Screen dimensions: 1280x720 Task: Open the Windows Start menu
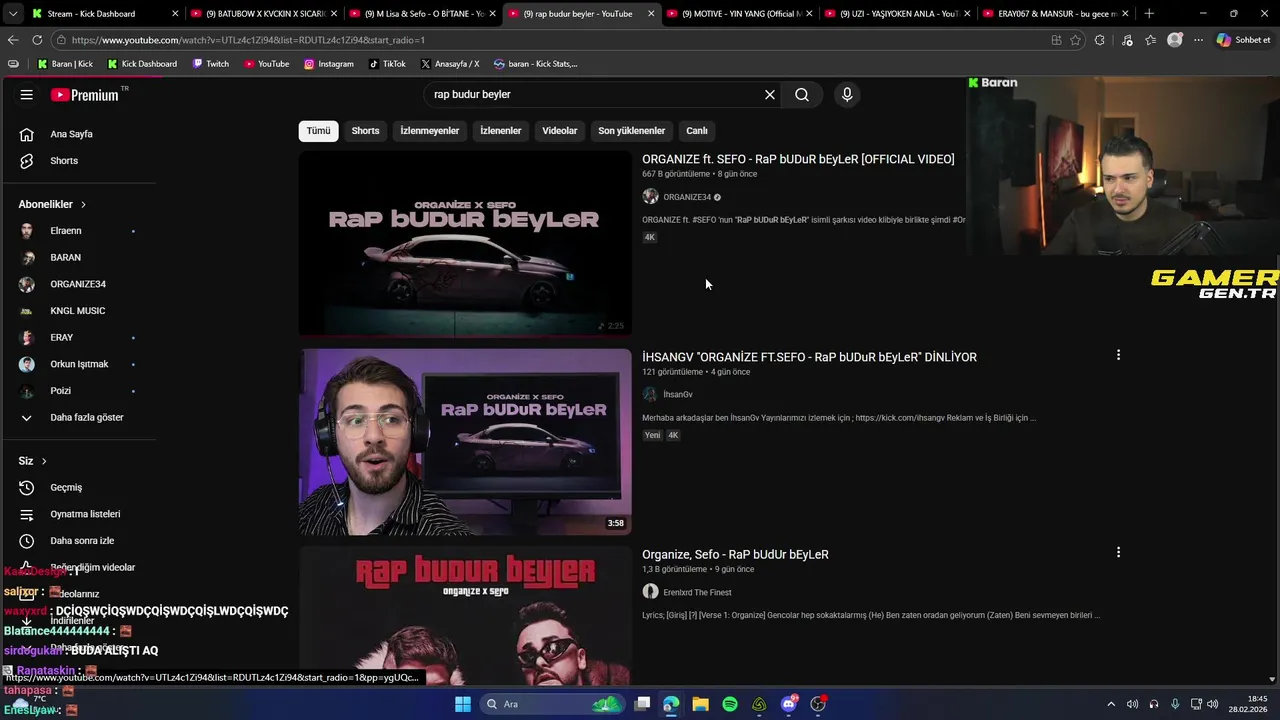click(x=463, y=704)
